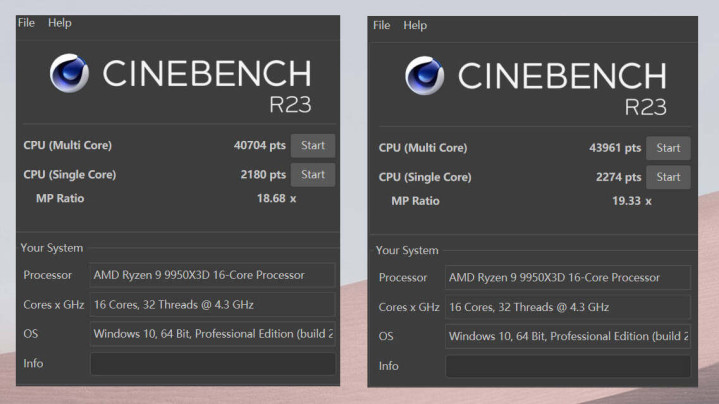This screenshot has width=719, height=404.
Task: Start Multi Core test in left window
Action: (x=313, y=145)
